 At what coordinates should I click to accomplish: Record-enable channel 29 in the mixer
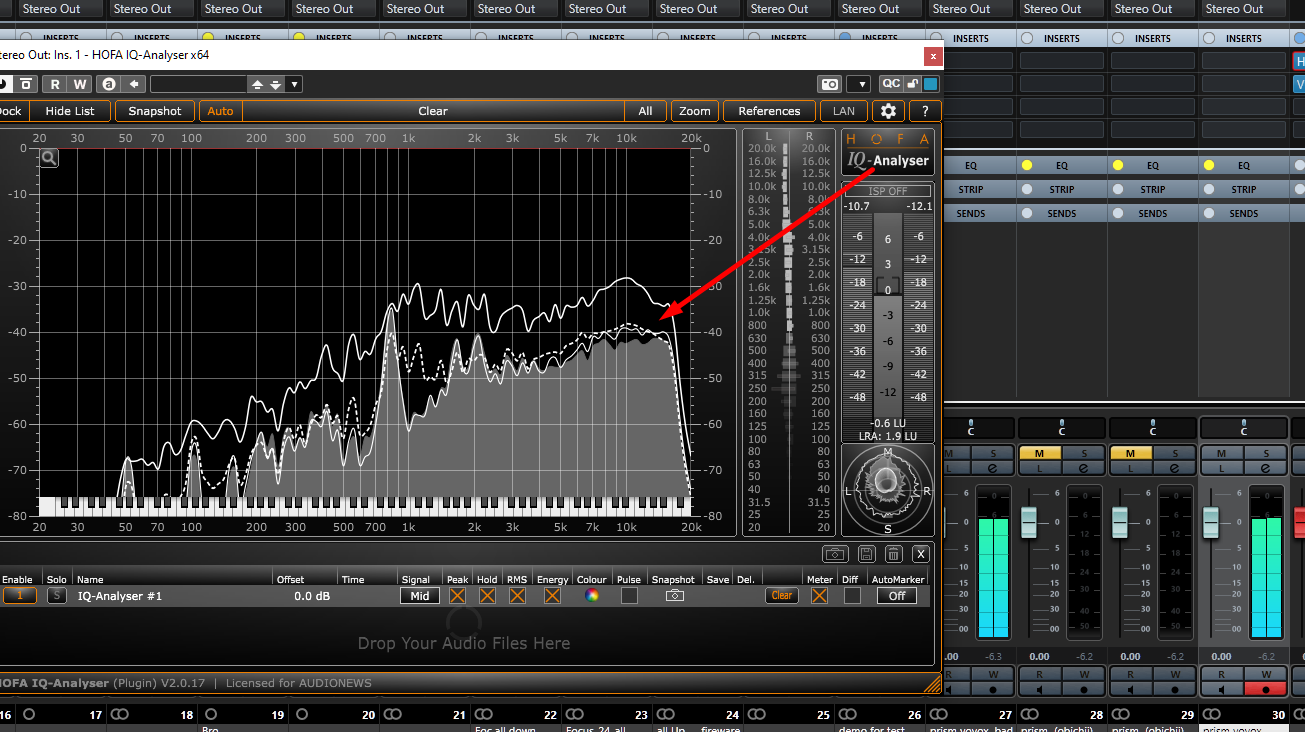tap(1175, 689)
